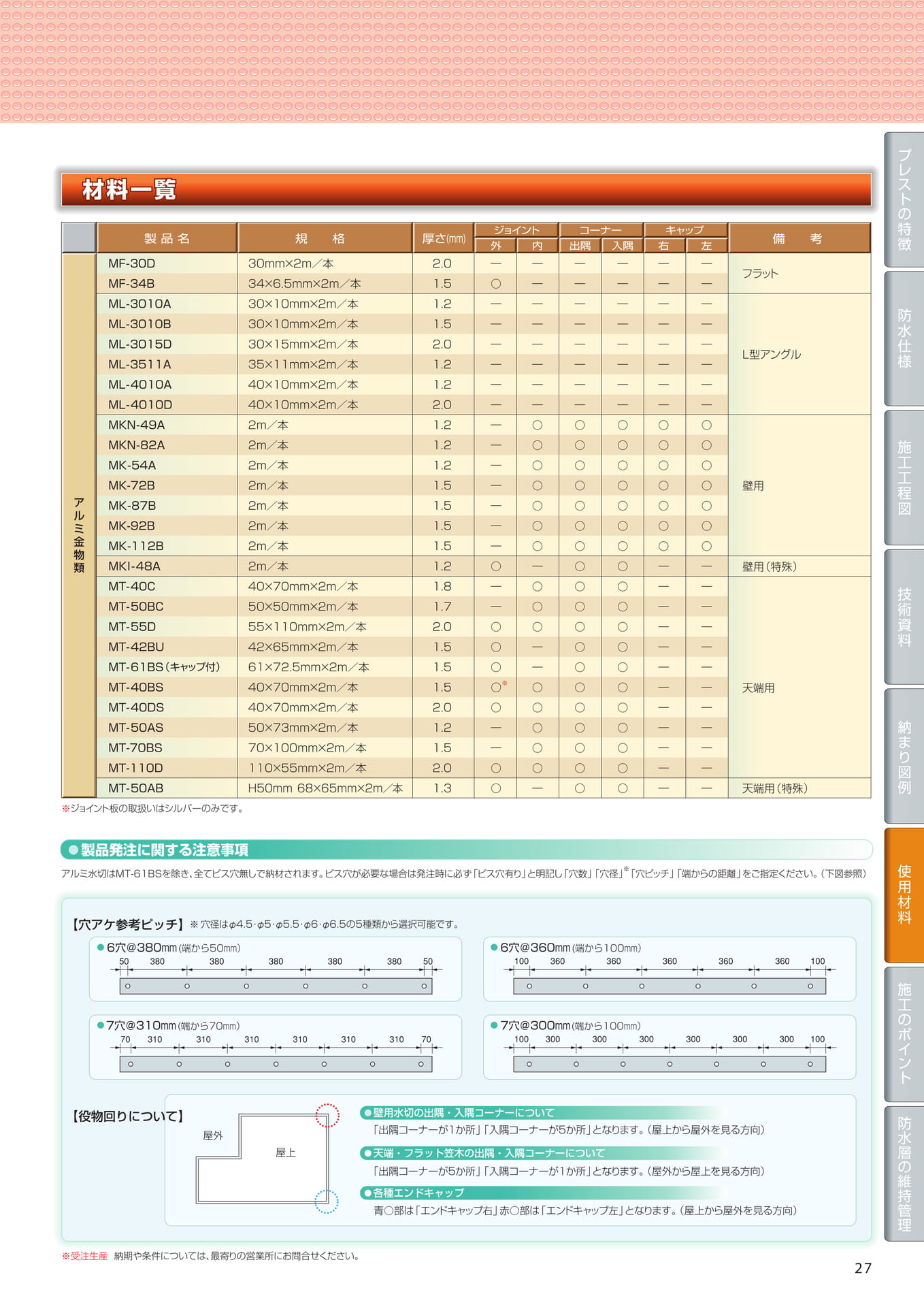This screenshot has width=924, height=1307.
Task: Select product name MT-50AB
Action: (135, 788)
